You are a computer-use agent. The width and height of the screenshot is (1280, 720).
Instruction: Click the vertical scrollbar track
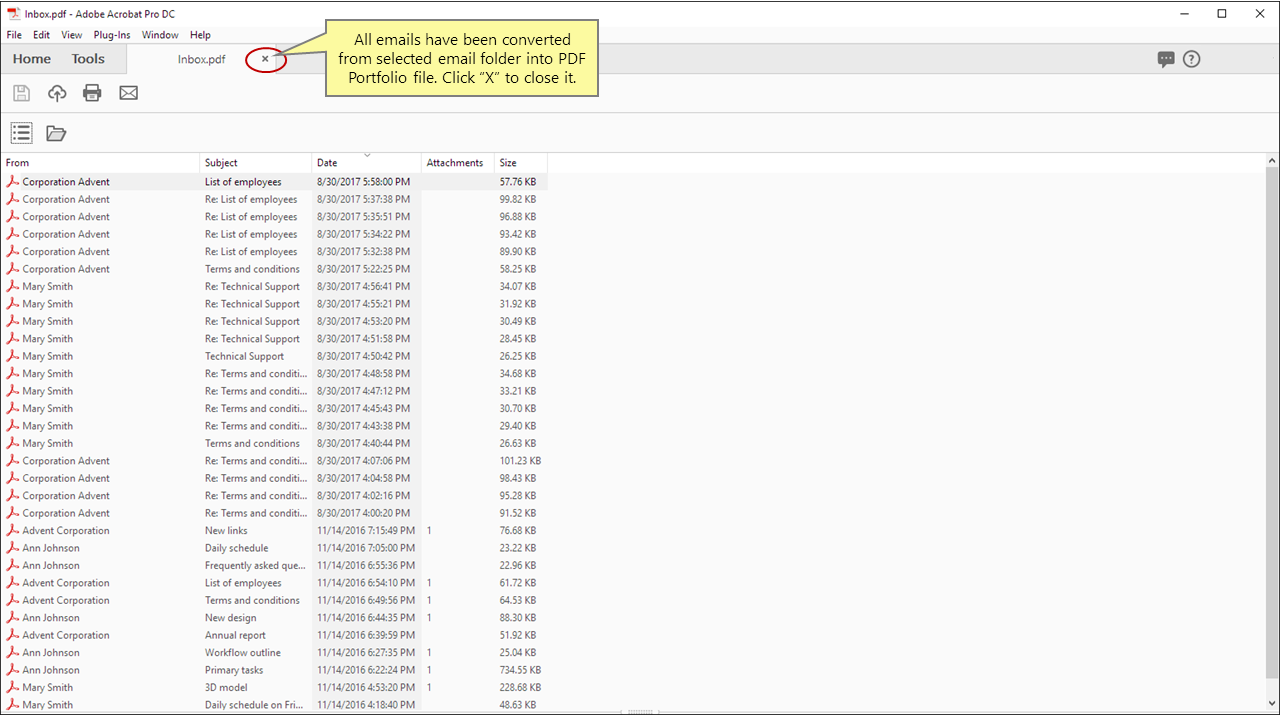[x=1272, y=430]
